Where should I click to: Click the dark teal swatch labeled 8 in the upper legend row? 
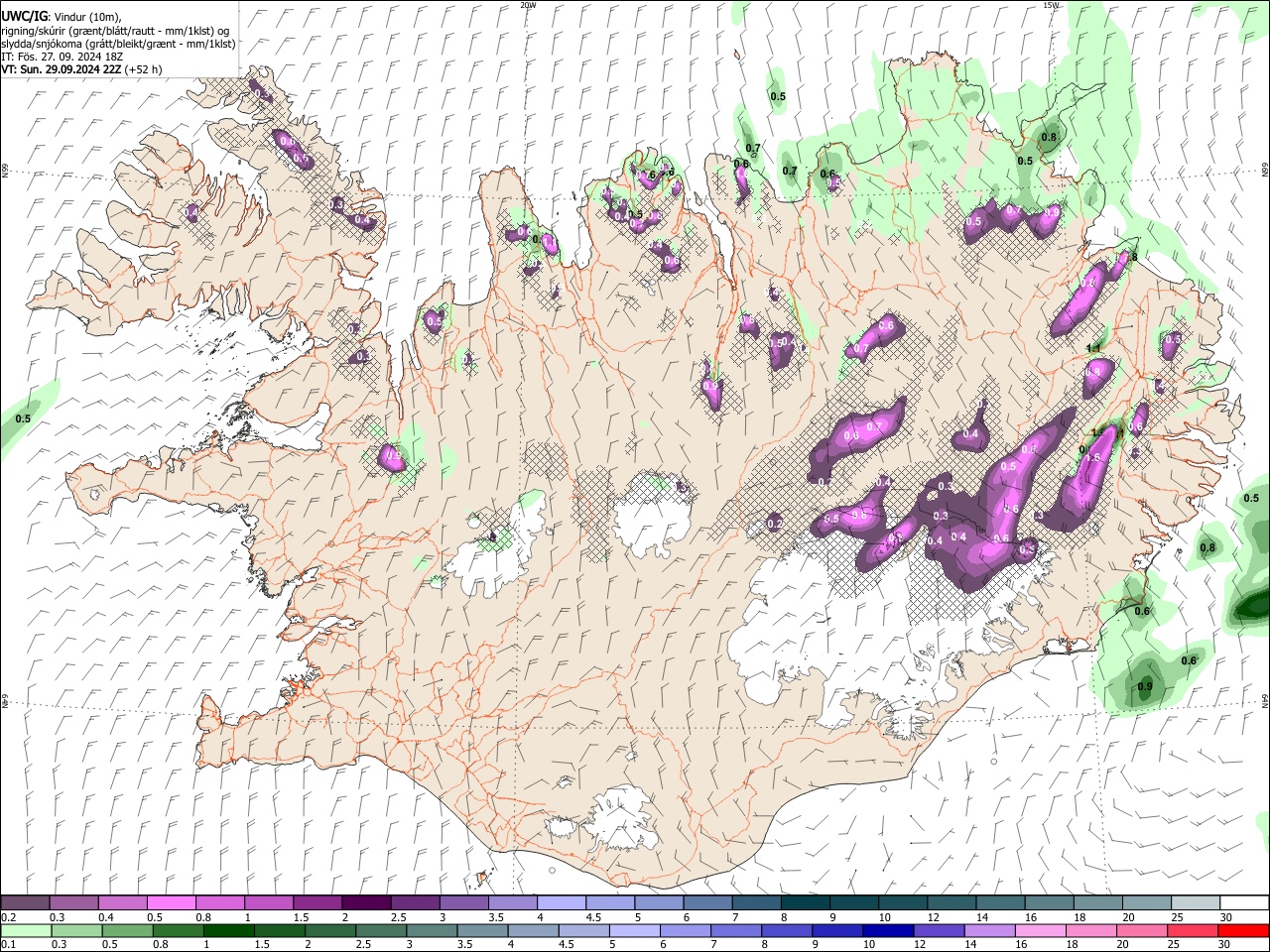[x=805, y=903]
